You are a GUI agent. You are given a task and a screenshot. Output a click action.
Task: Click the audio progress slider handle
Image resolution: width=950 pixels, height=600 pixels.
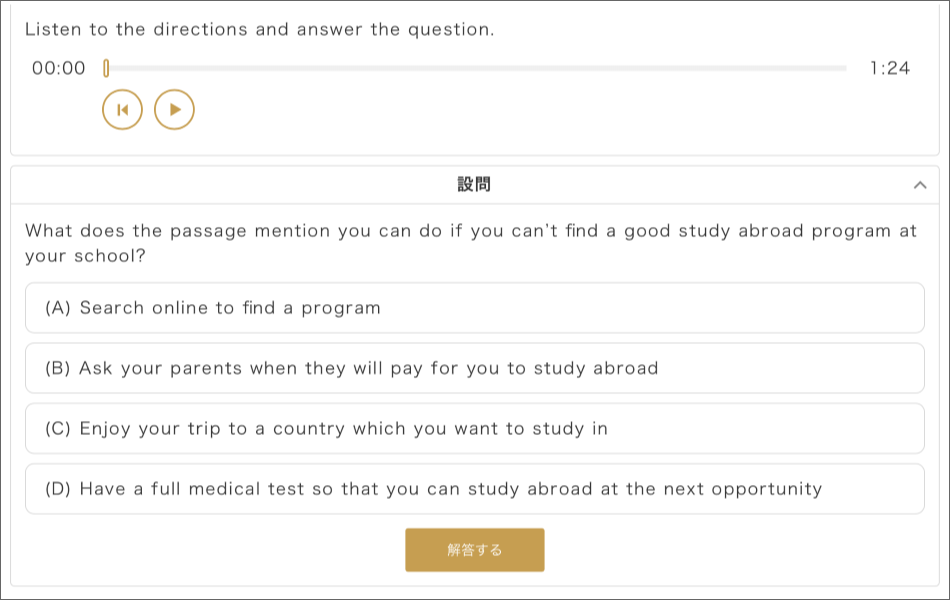106,68
